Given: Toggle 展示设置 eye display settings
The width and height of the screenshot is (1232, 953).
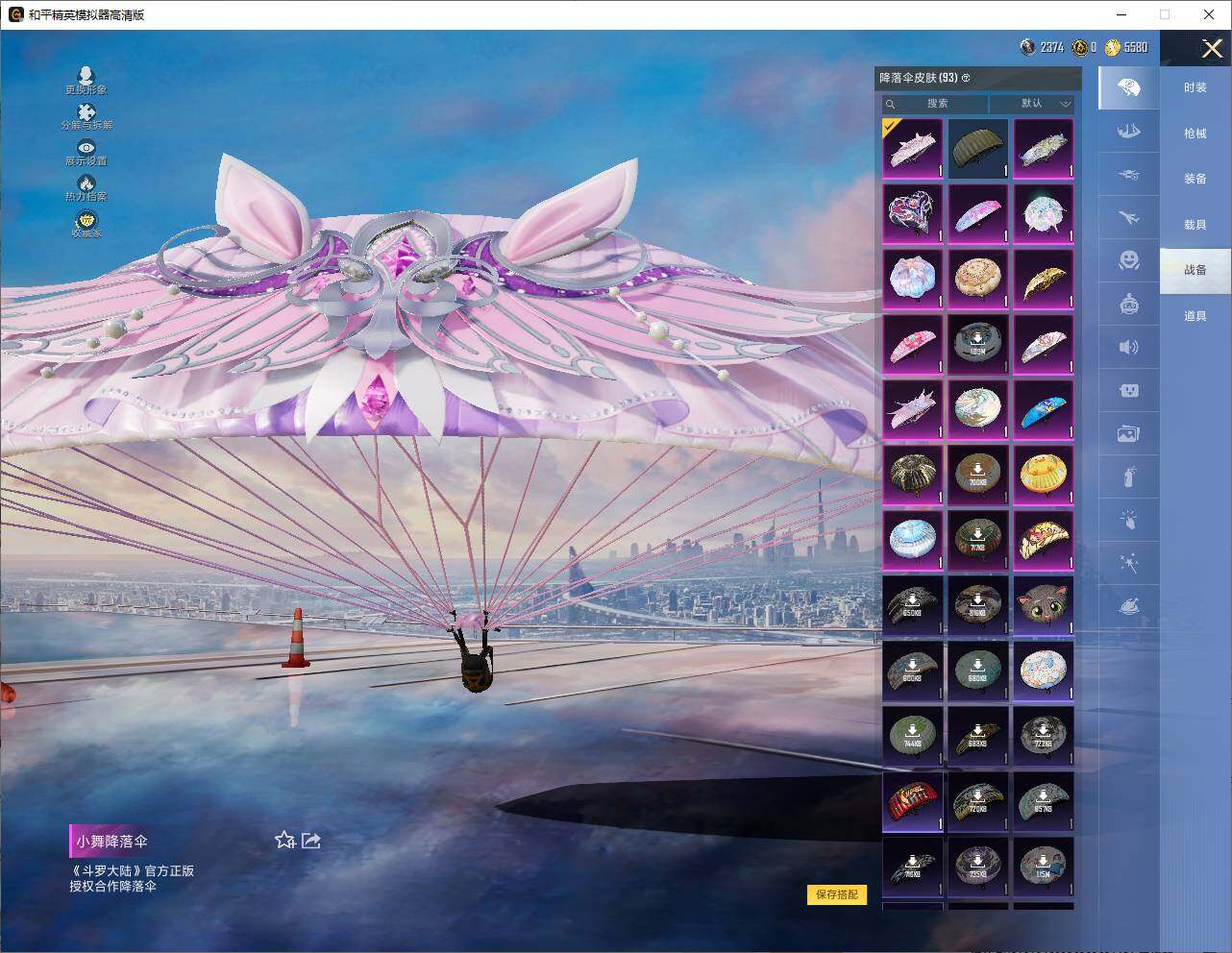Looking at the screenshot, I should tap(86, 153).
